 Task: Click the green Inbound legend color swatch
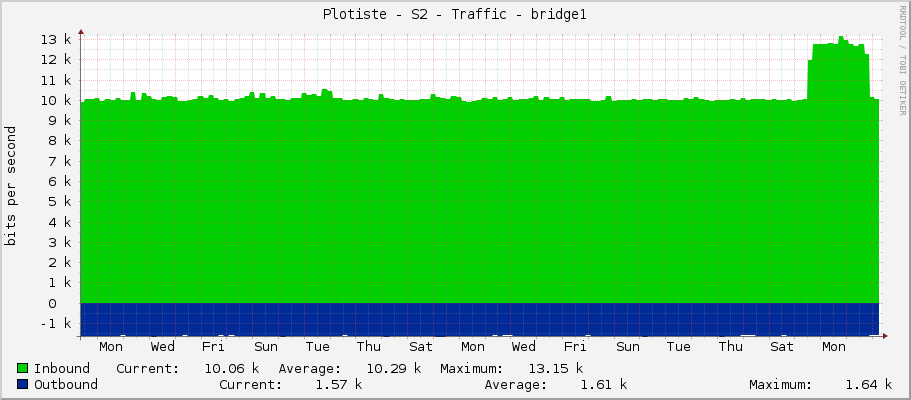coord(23,368)
